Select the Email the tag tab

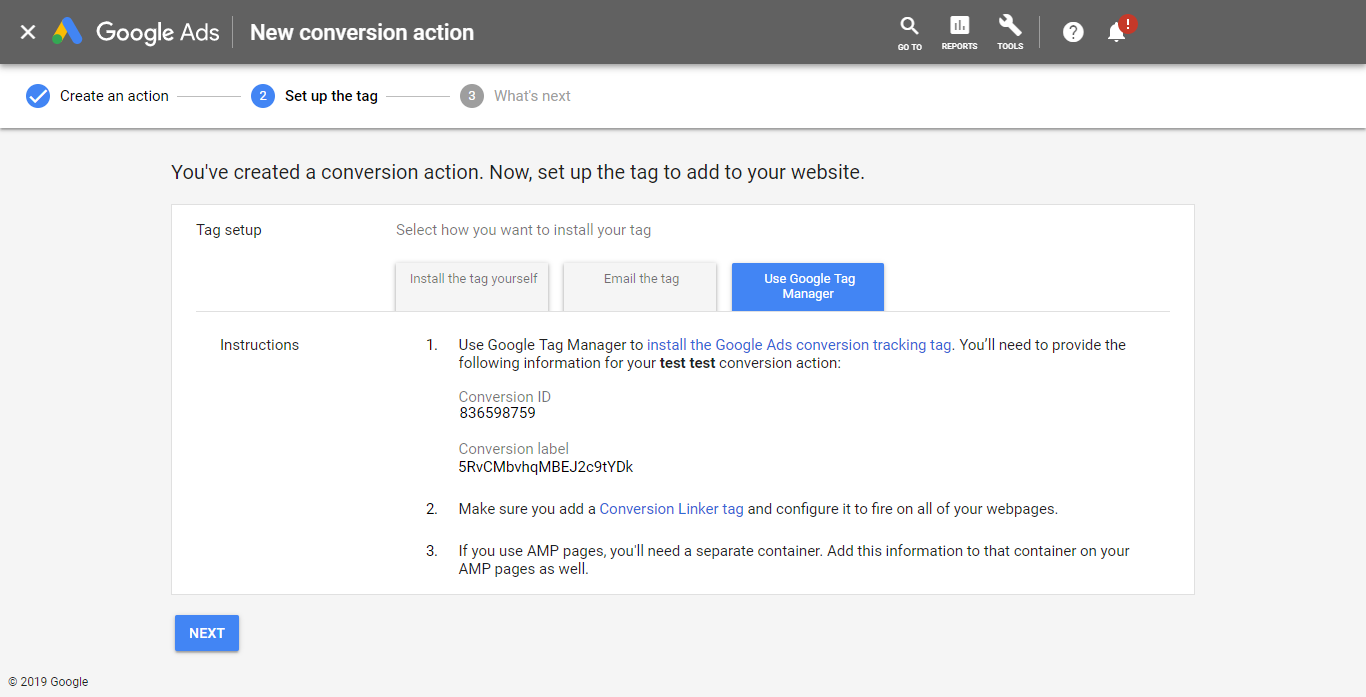(641, 287)
